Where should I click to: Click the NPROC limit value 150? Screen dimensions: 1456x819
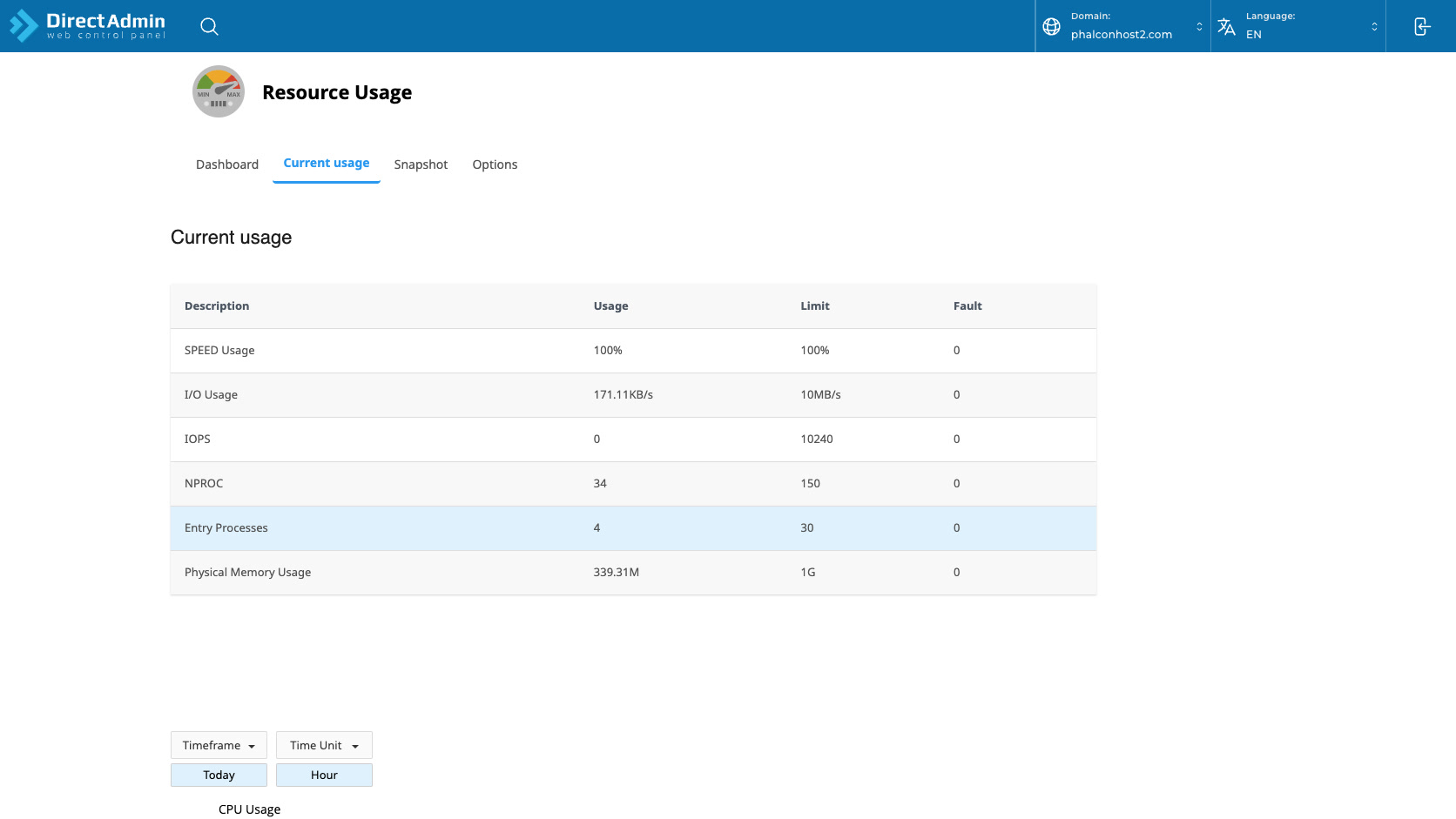pyautogui.click(x=811, y=483)
